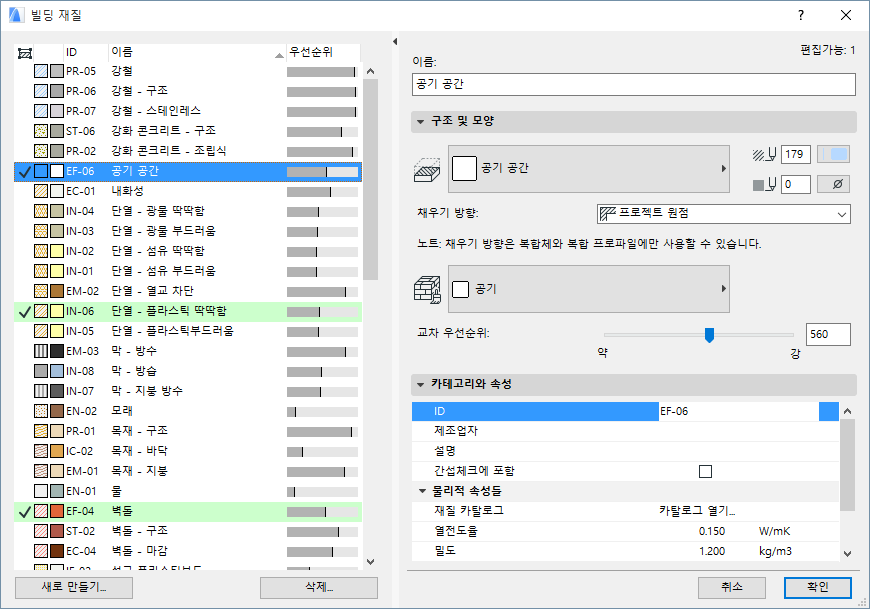Click 삭제... button
Image resolution: width=870 pixels, height=609 pixels.
(x=319, y=587)
